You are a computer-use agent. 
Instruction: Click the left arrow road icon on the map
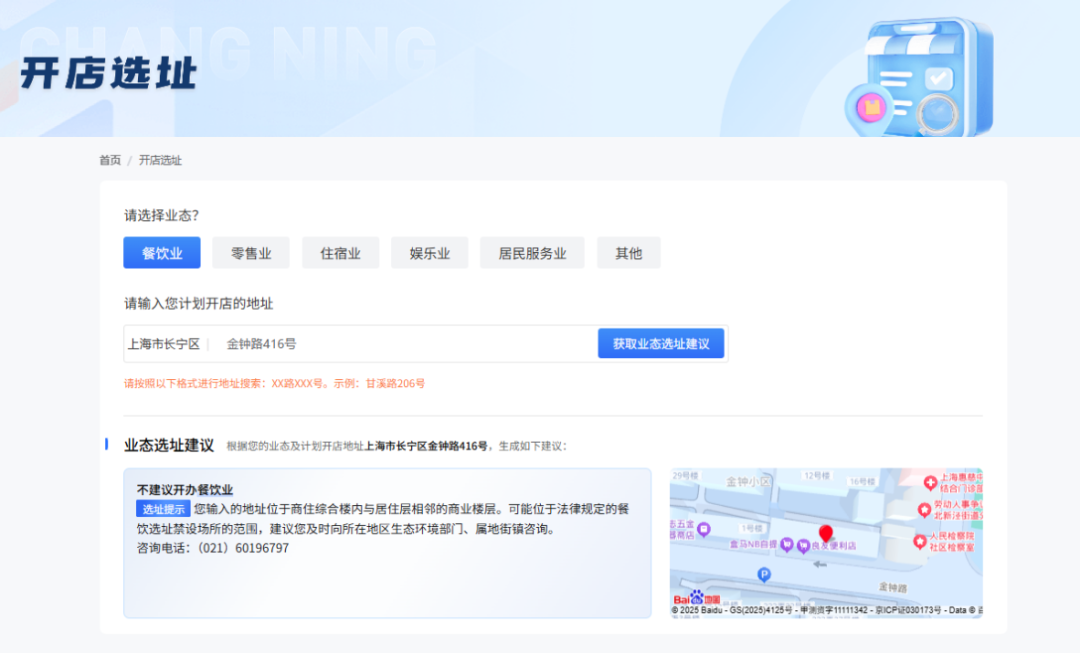click(819, 564)
